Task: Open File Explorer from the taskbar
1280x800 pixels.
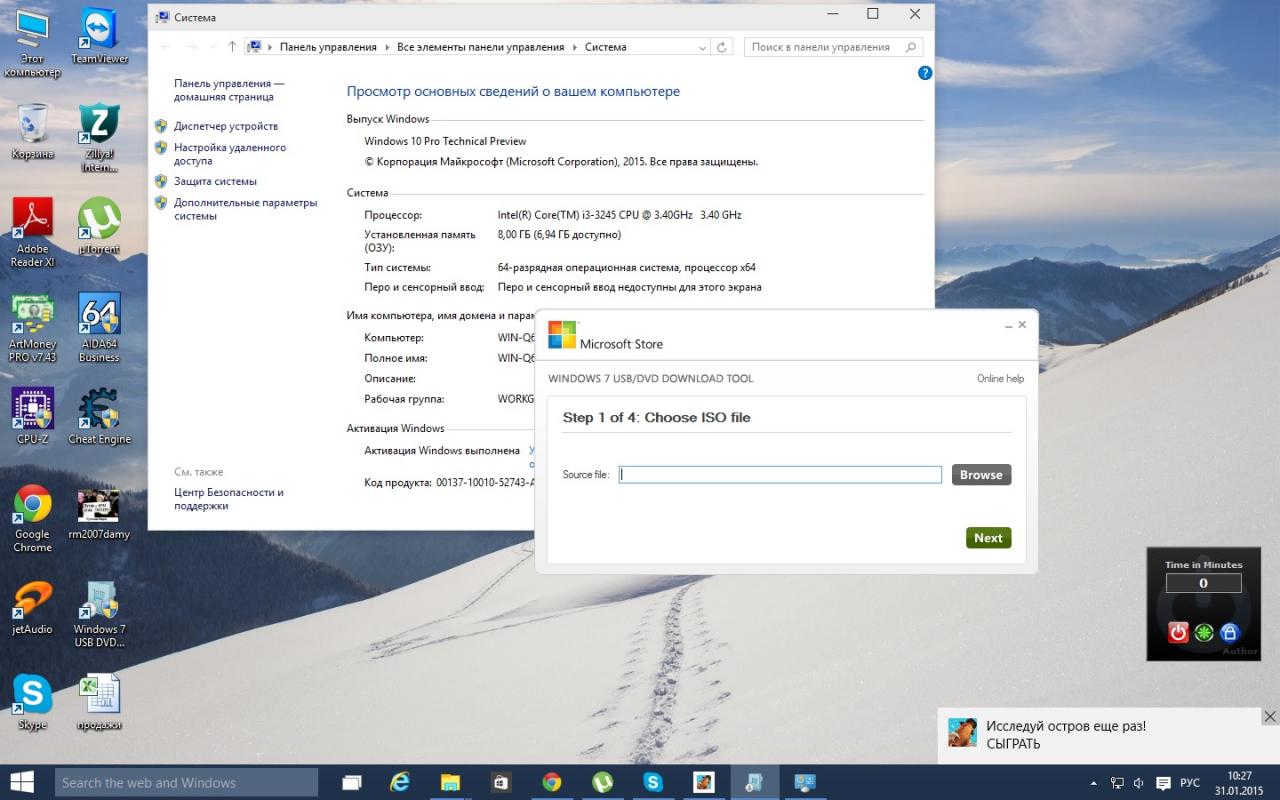Action: (451, 782)
